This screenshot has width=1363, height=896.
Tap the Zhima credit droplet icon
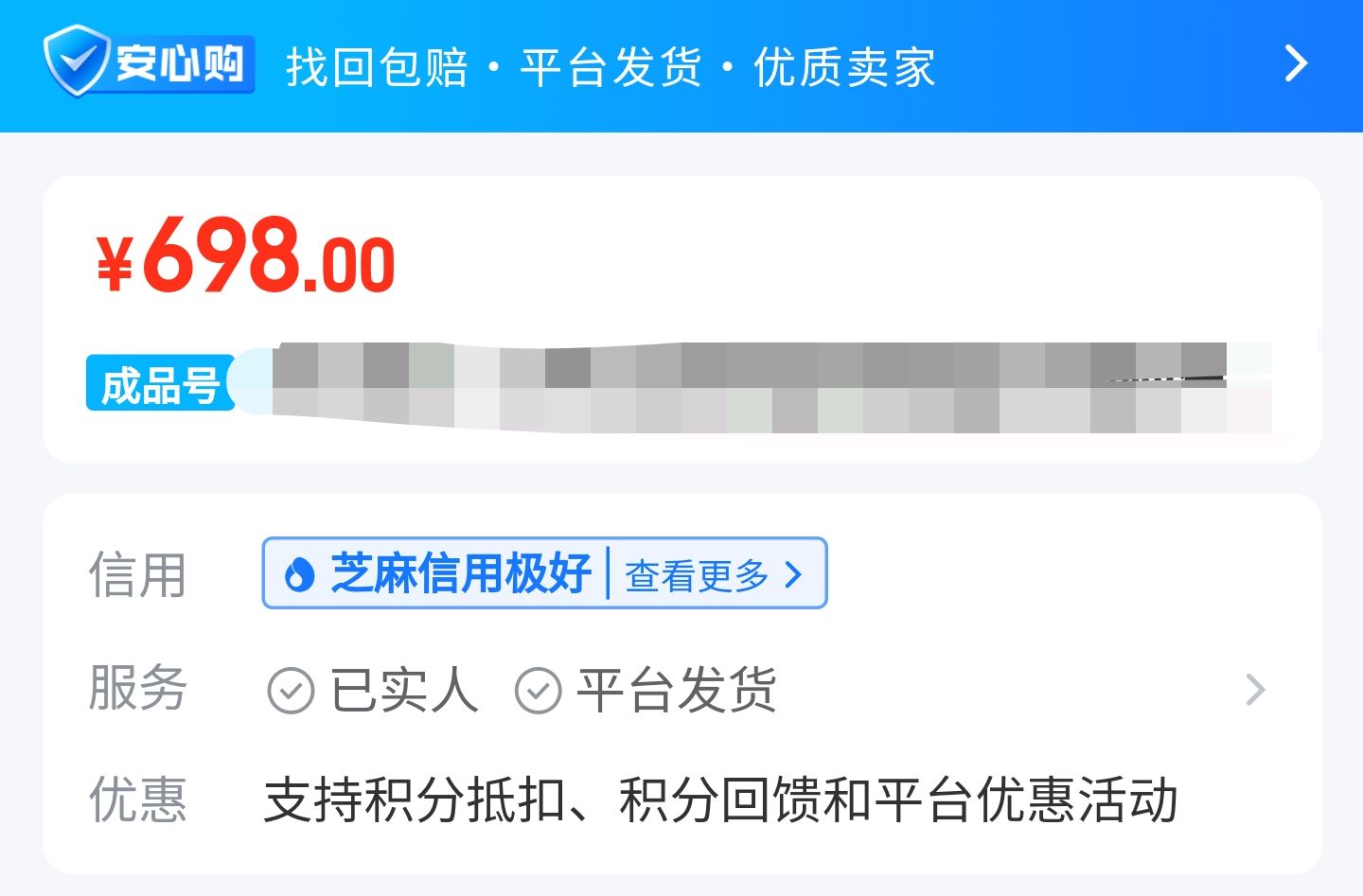299,573
